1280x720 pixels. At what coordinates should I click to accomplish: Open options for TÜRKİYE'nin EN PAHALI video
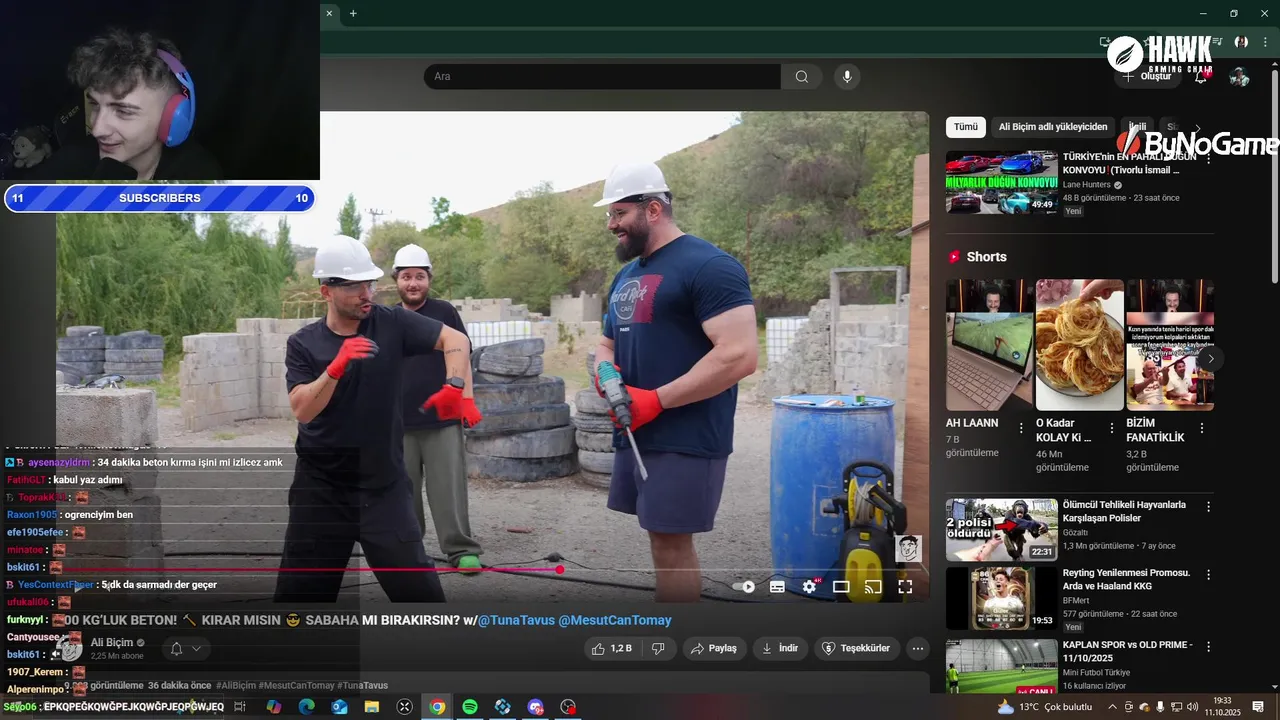(x=1208, y=158)
